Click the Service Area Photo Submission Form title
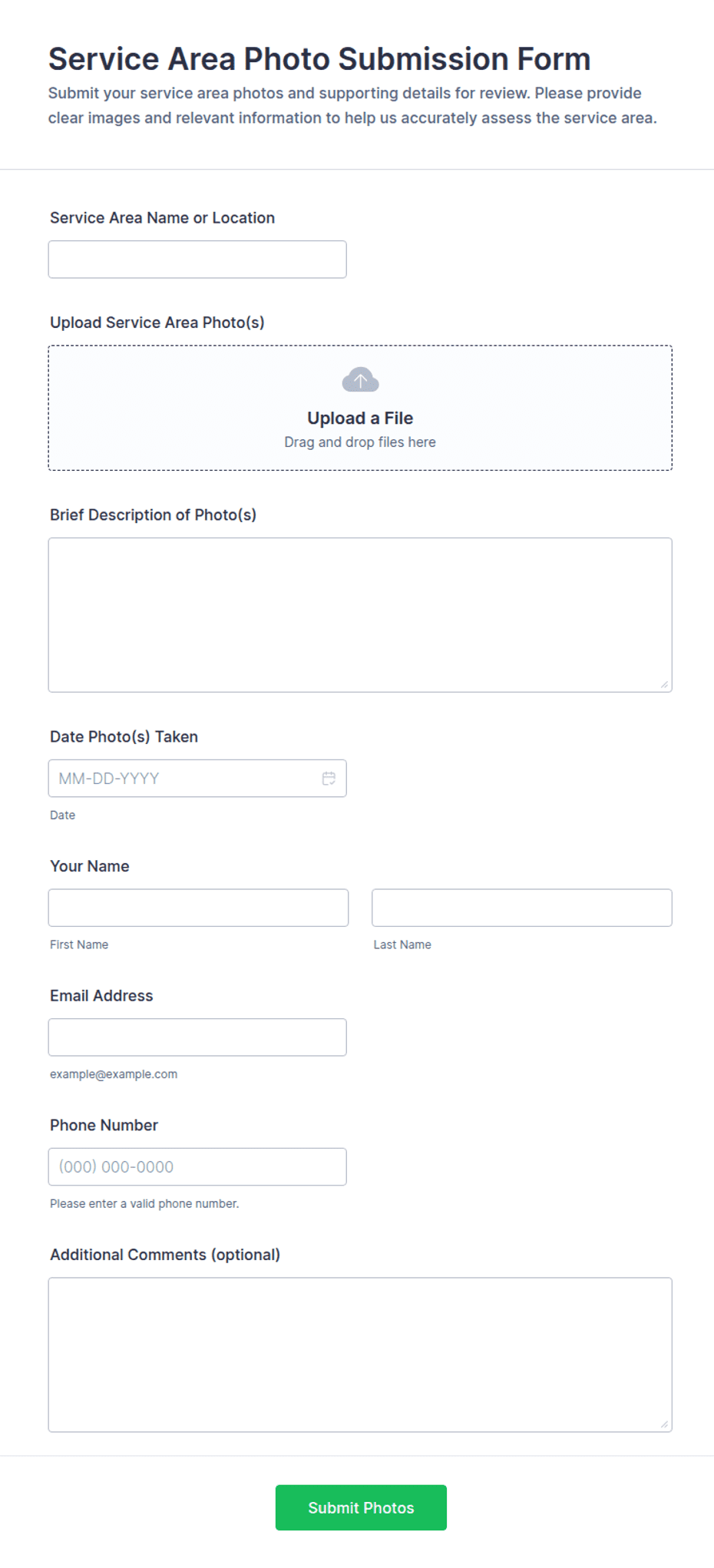 coord(319,59)
